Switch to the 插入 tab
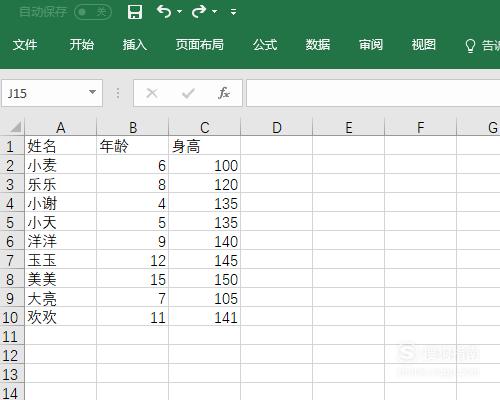The image size is (500, 400). [x=135, y=44]
